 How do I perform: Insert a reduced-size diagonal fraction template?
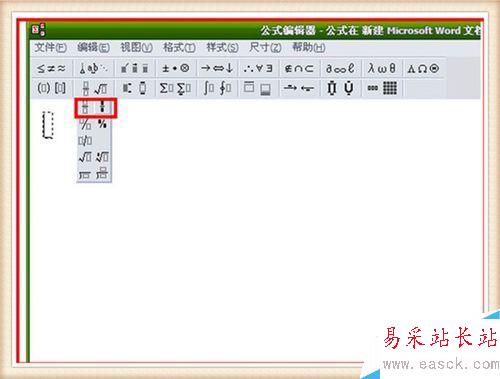(102, 124)
